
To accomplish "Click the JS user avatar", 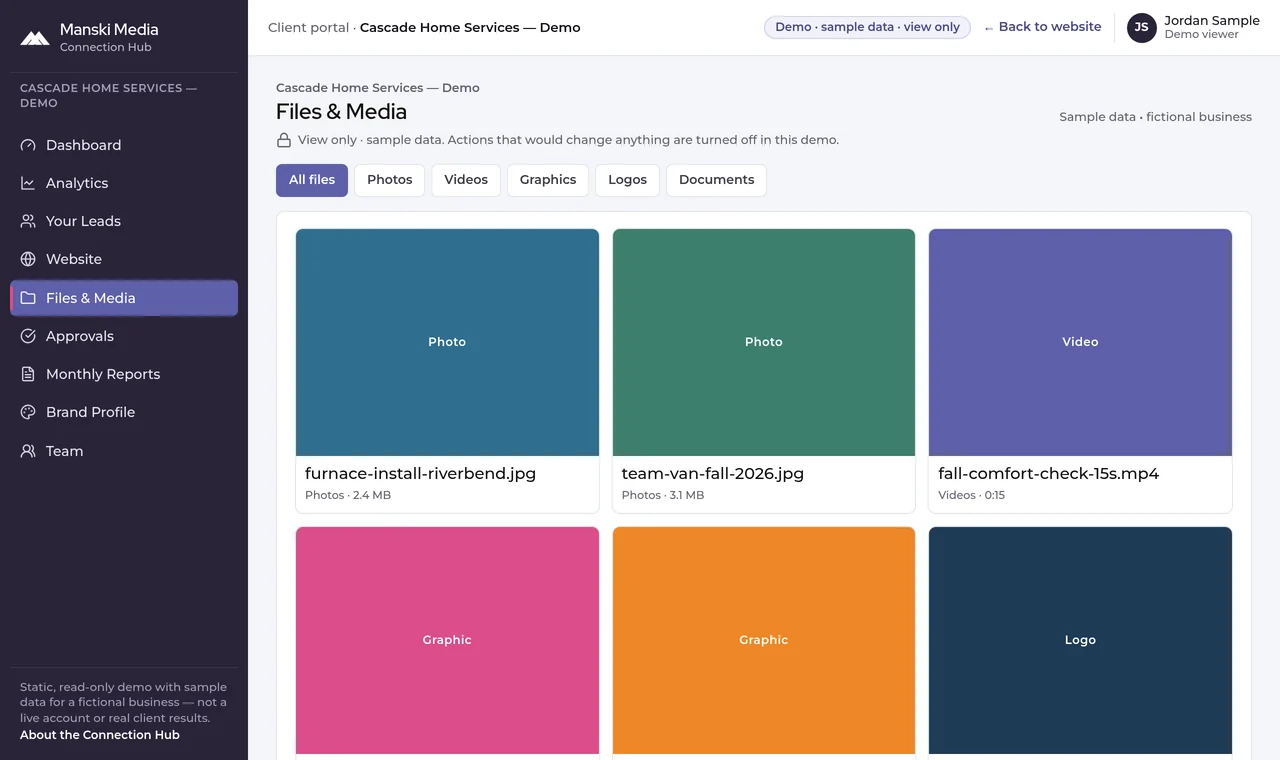I will 1142,28.
